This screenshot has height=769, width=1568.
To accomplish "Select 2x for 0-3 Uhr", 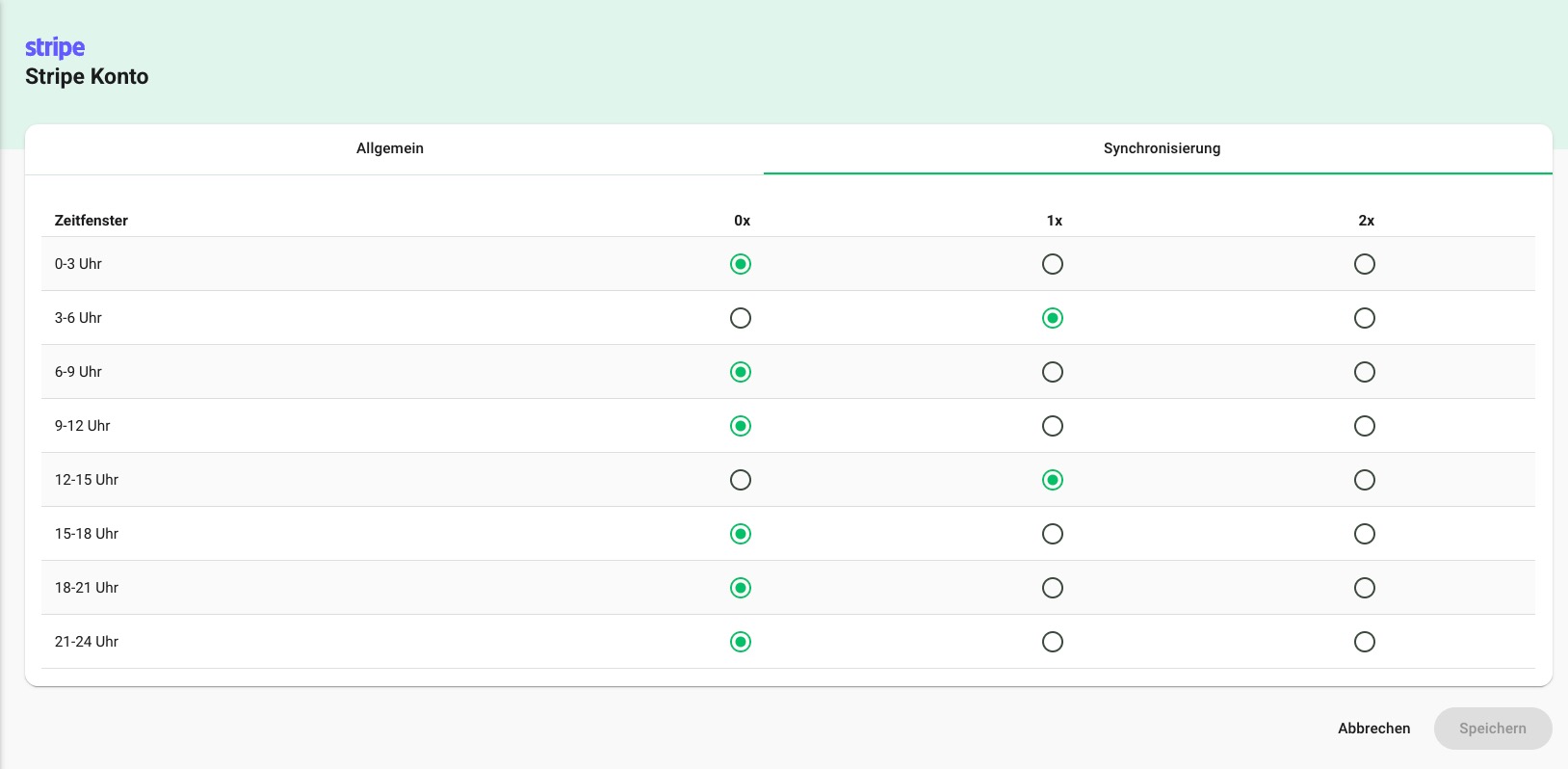I will click(1365, 264).
